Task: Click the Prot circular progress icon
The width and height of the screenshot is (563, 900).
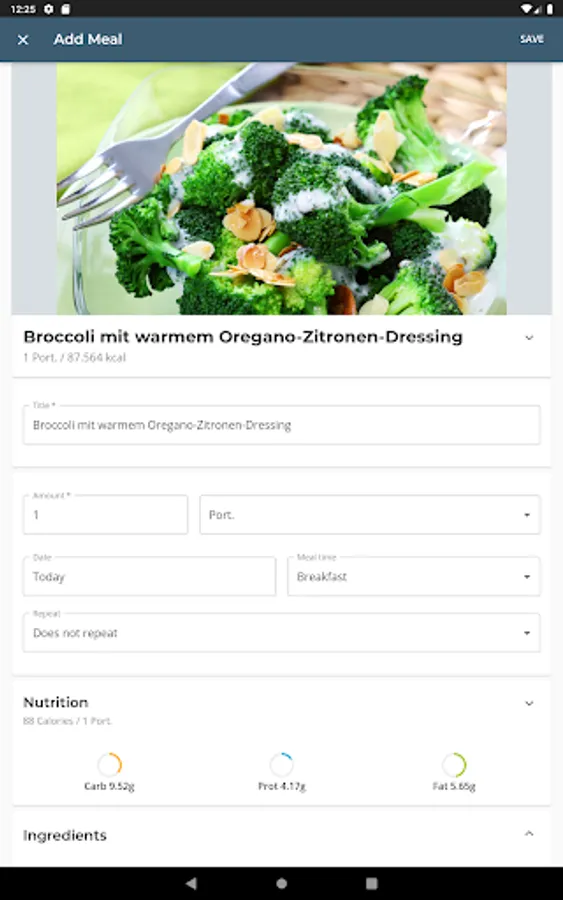Action: 281,765
